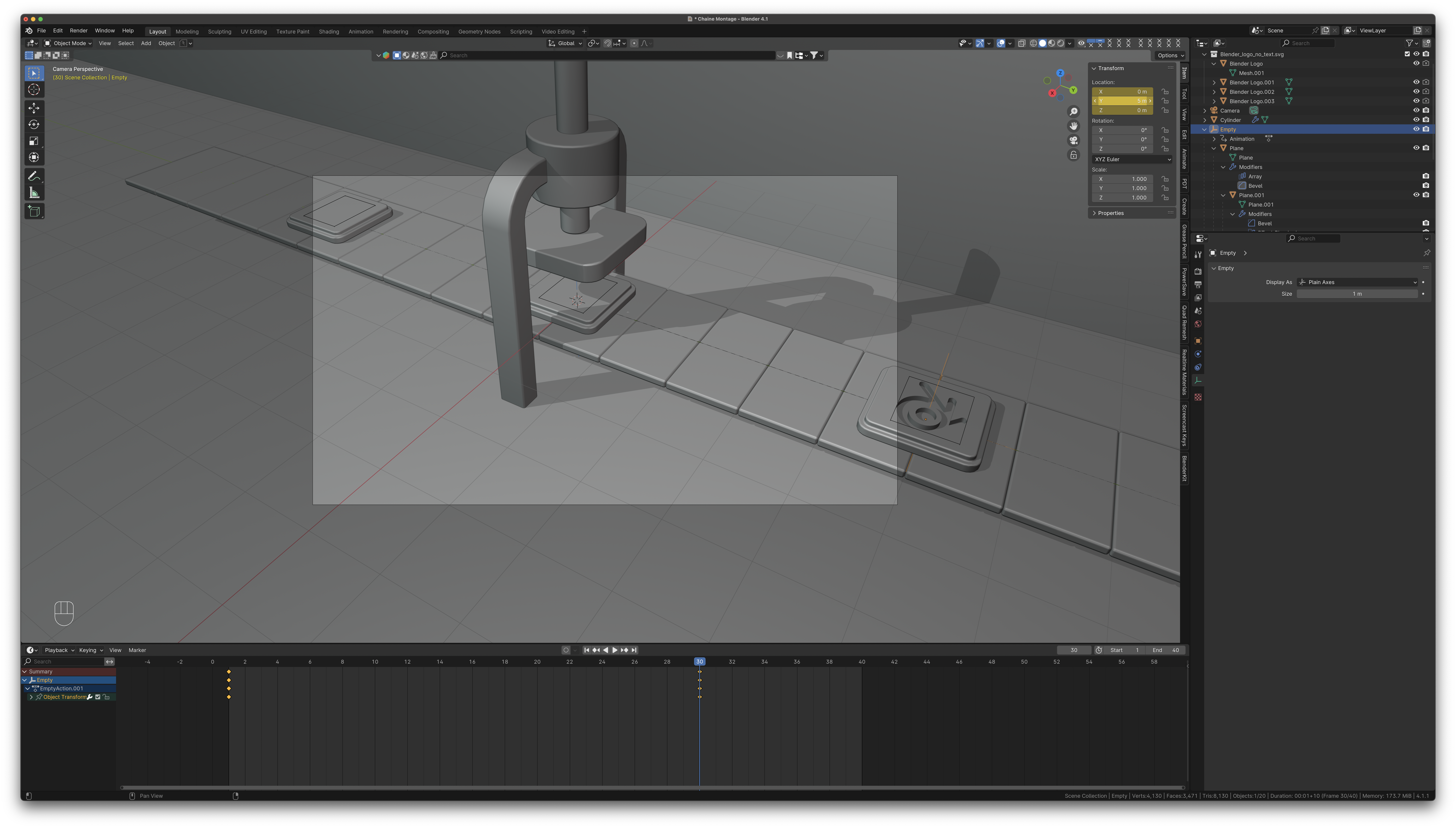Viewport: 1456px width, 828px height.
Task: Switch to the Modeling workspace tab
Action: tap(187, 32)
